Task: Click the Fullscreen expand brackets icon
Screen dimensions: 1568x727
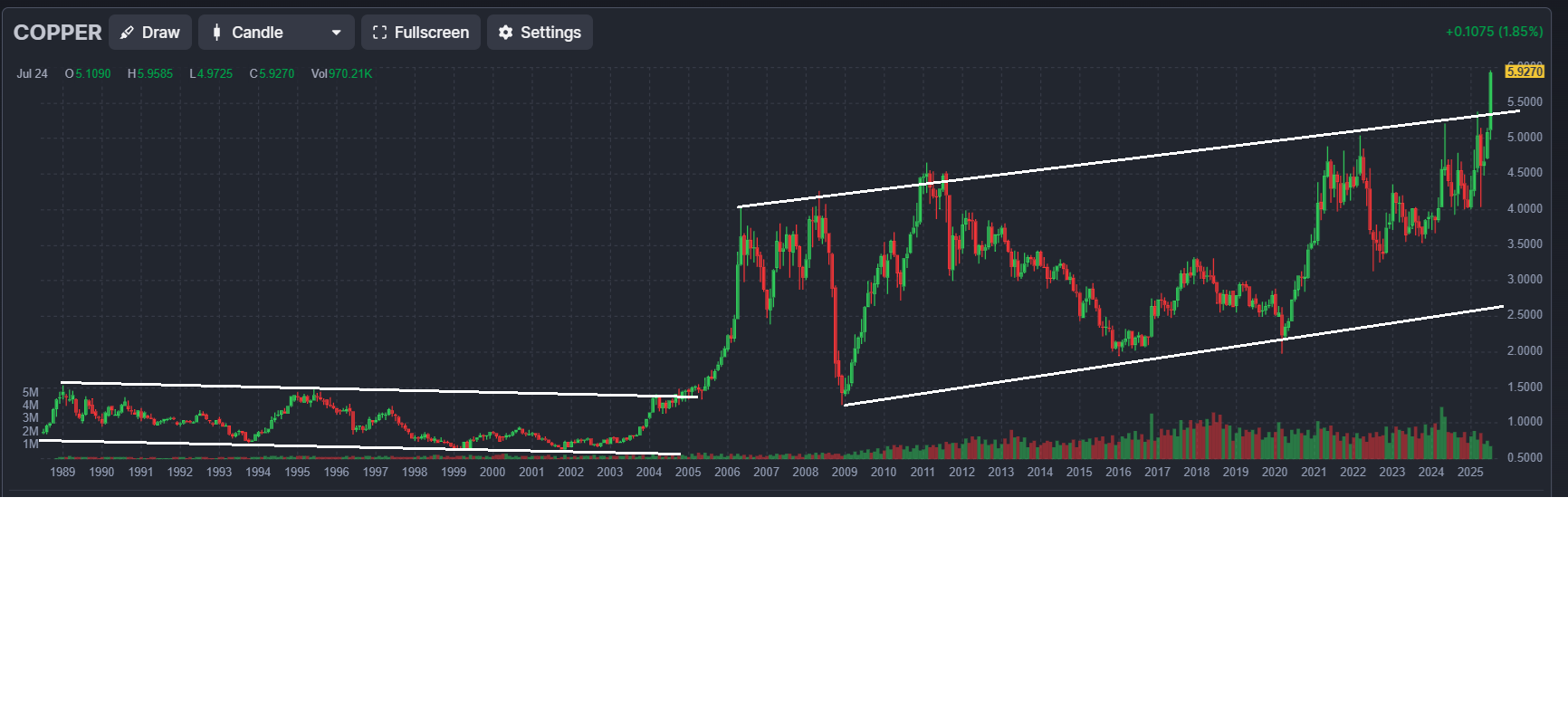Action: click(379, 33)
